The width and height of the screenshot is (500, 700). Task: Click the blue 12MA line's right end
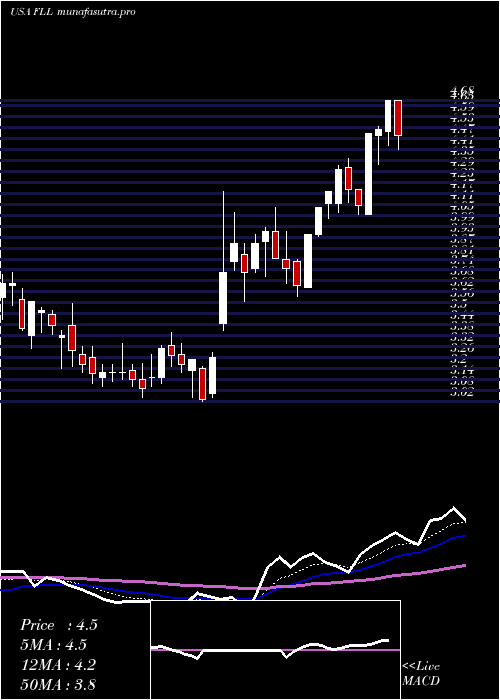pos(464,536)
